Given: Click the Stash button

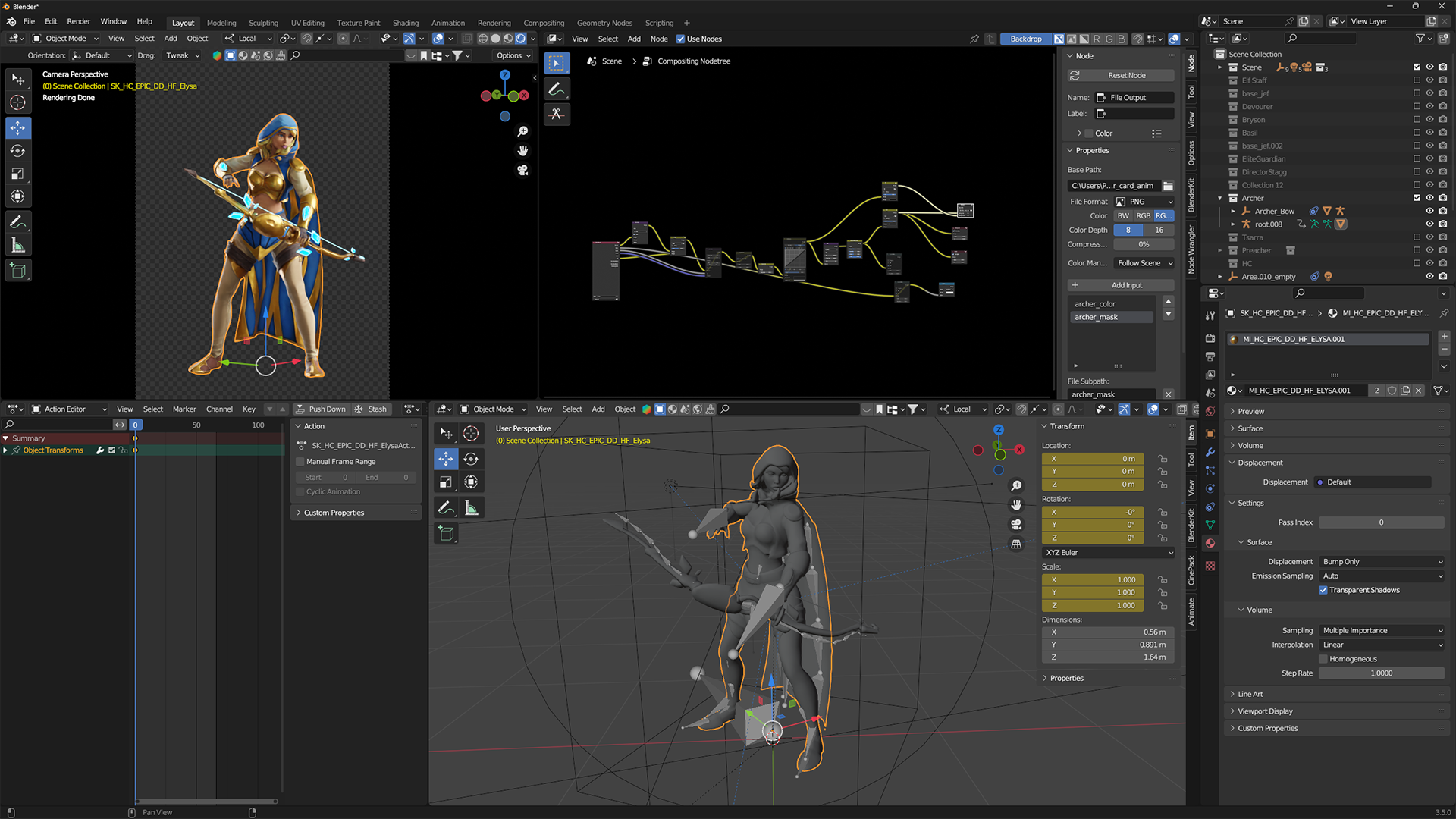Looking at the screenshot, I should (x=372, y=409).
